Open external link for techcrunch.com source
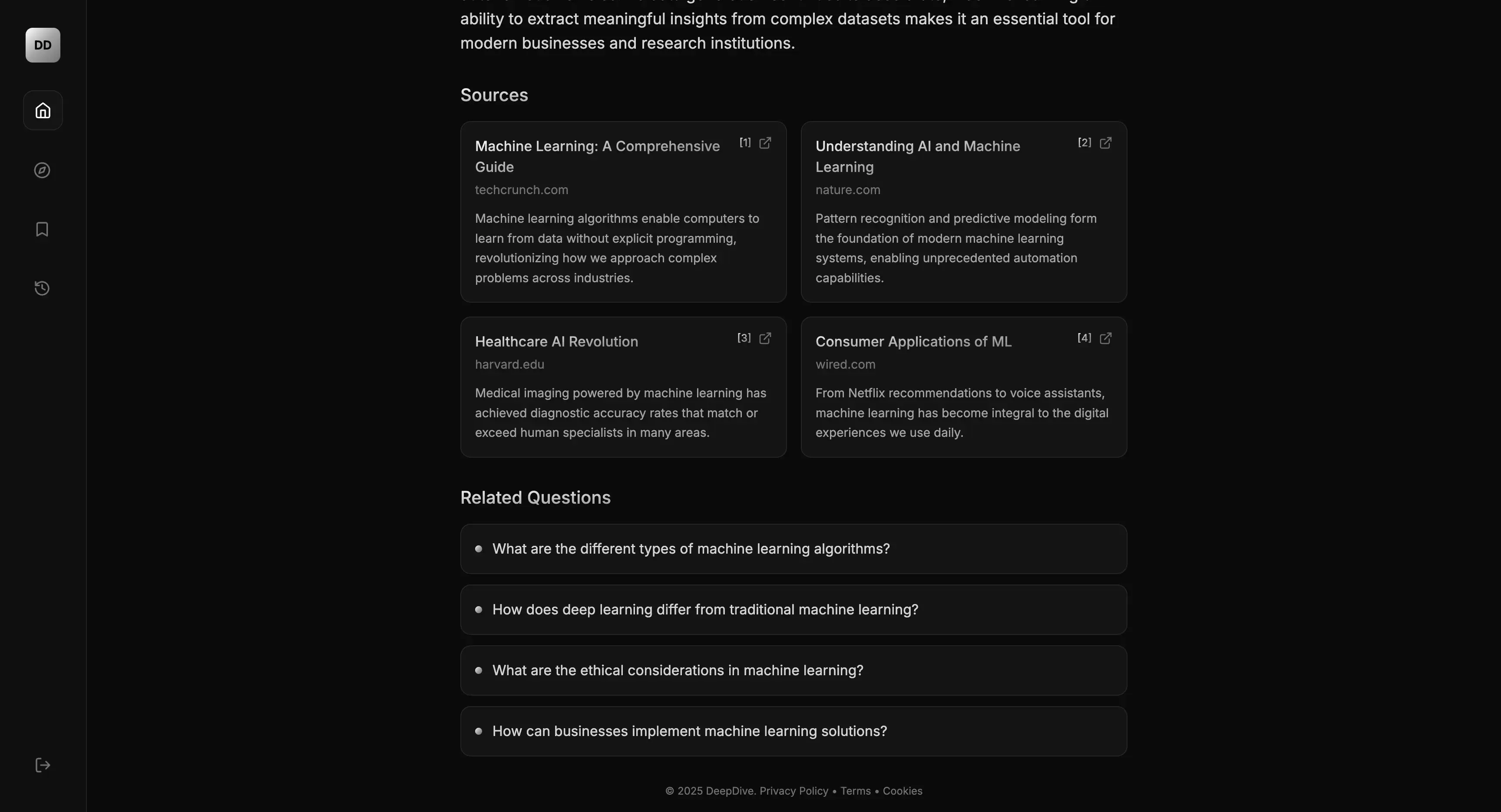Screen dimensions: 1501x812 pyautogui.click(x=765, y=143)
